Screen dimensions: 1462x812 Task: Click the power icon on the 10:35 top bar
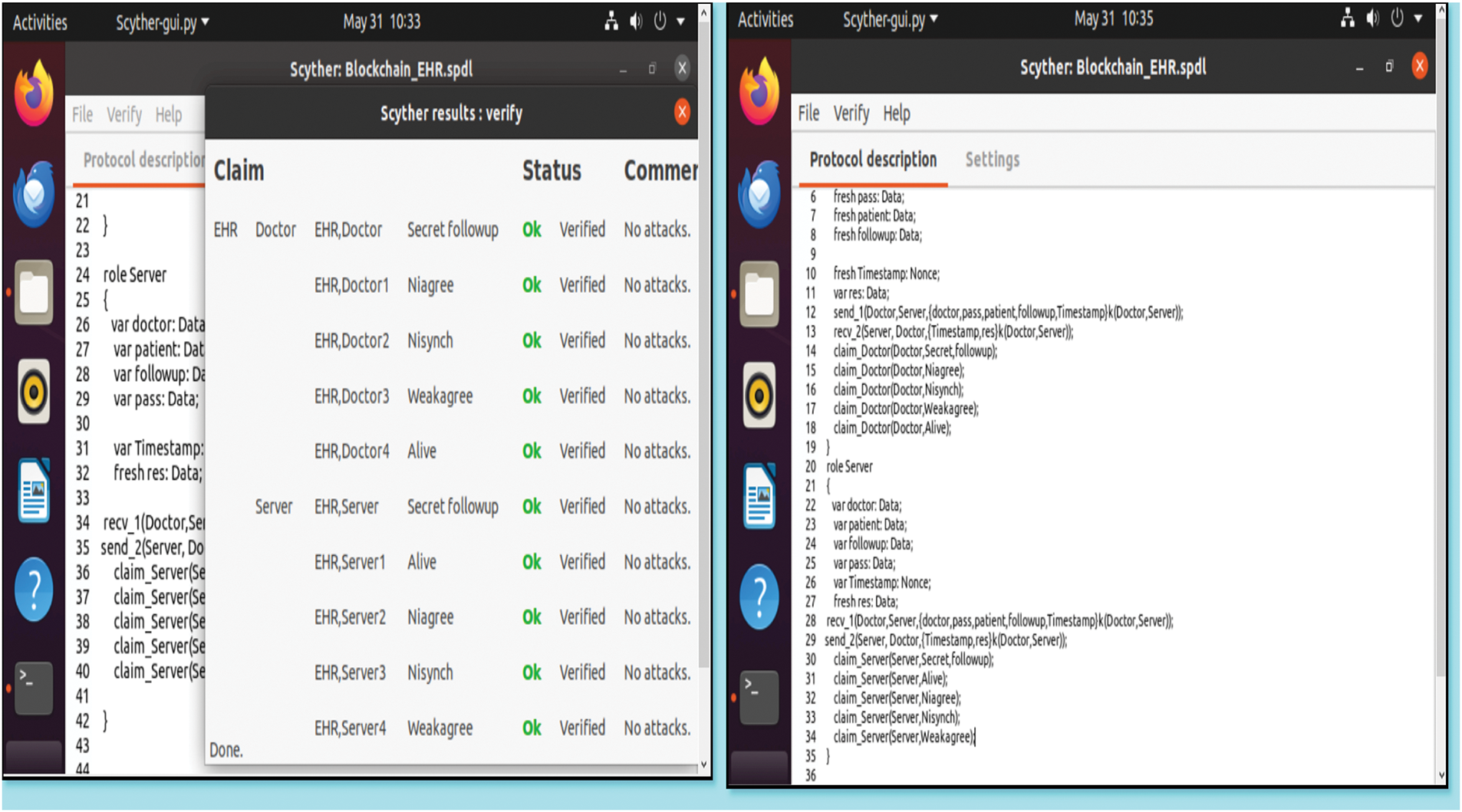[1397, 19]
